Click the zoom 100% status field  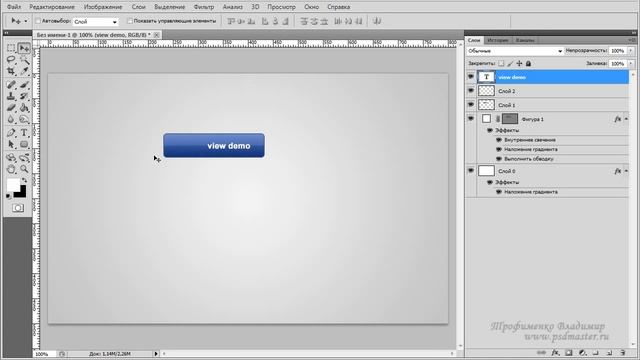coord(45,354)
